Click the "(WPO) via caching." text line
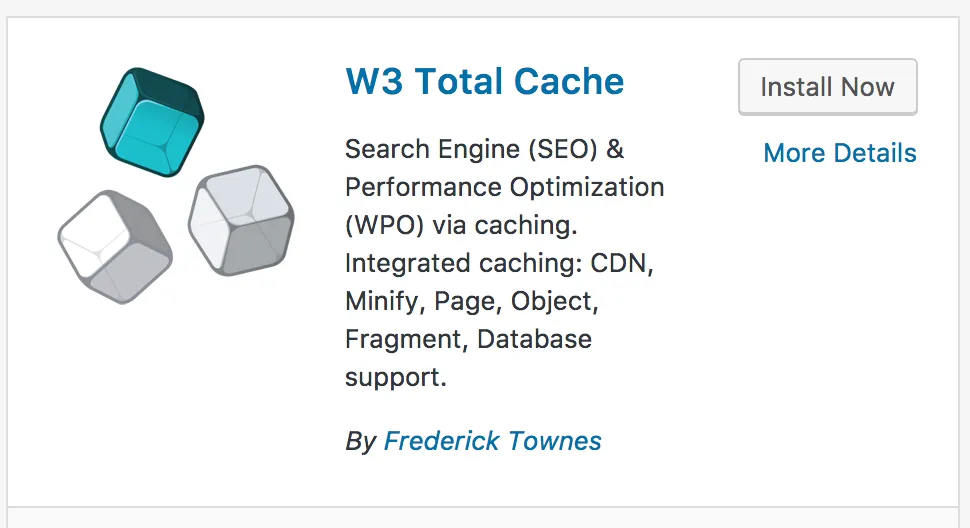970x528 pixels. (461, 226)
